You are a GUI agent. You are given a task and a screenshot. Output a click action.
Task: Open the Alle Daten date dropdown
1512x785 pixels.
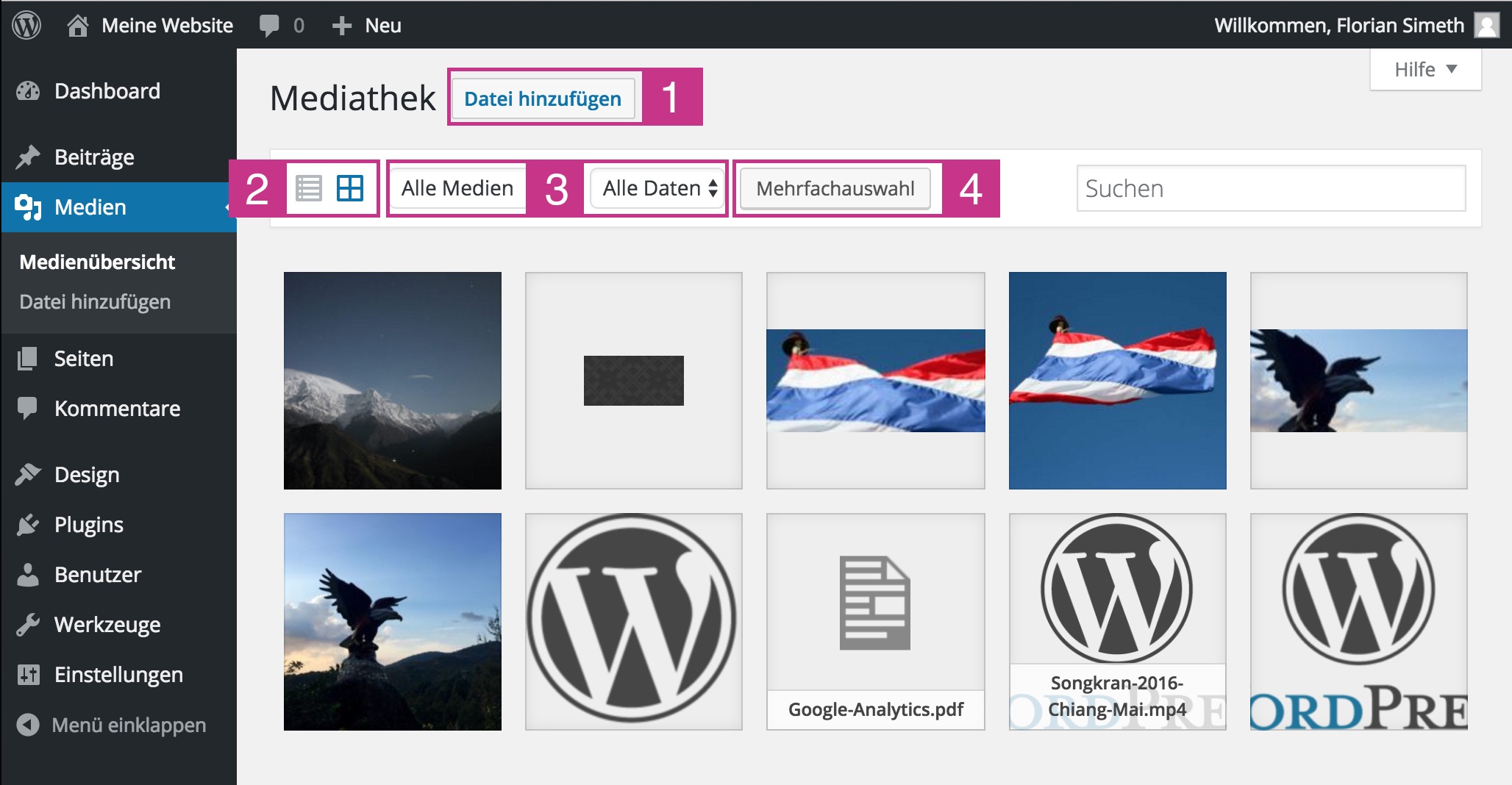(x=658, y=188)
